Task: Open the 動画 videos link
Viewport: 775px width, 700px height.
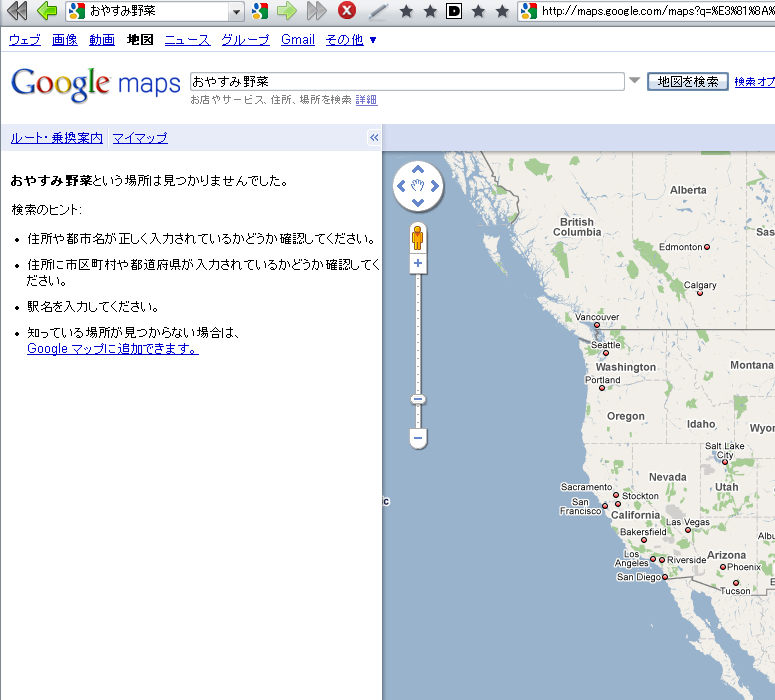Action: pyautogui.click(x=102, y=40)
